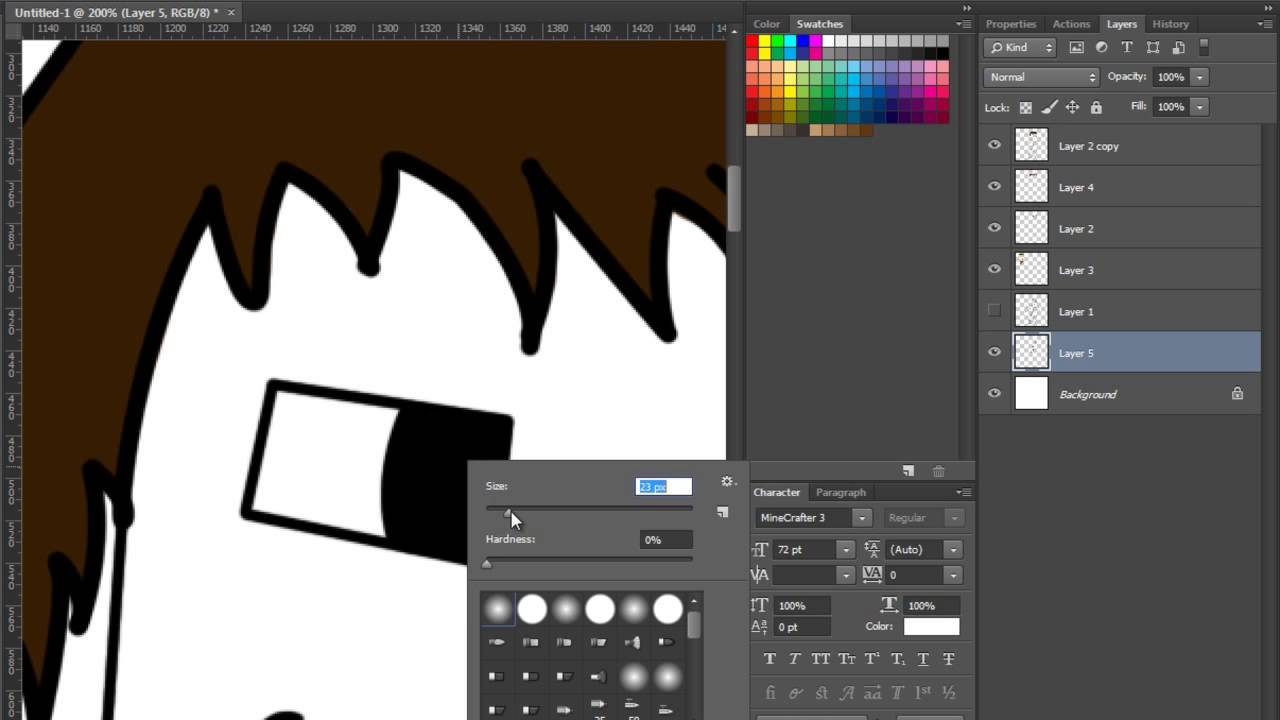Apply Faux Italic in Character panel
The width and height of the screenshot is (1280, 720).
click(795, 659)
